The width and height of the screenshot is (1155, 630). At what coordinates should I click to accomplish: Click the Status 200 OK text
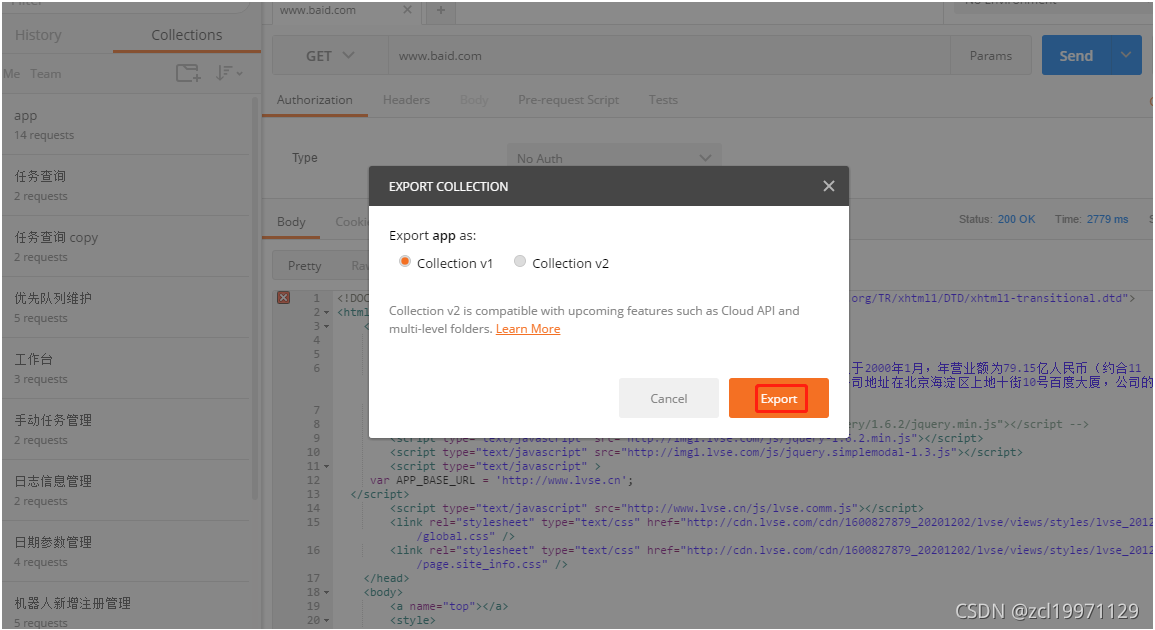tap(997, 220)
